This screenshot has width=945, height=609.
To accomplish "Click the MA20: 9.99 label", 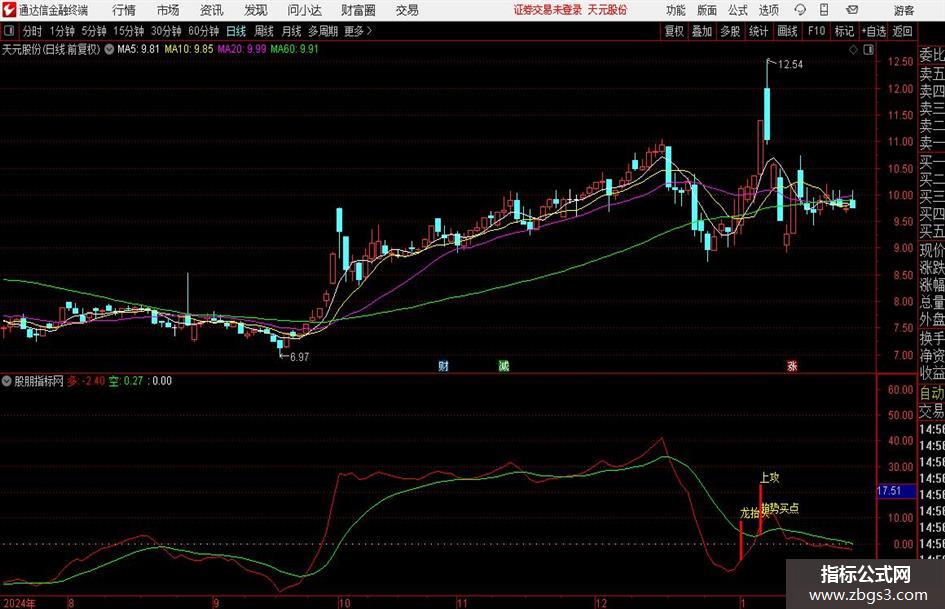I will pos(242,49).
